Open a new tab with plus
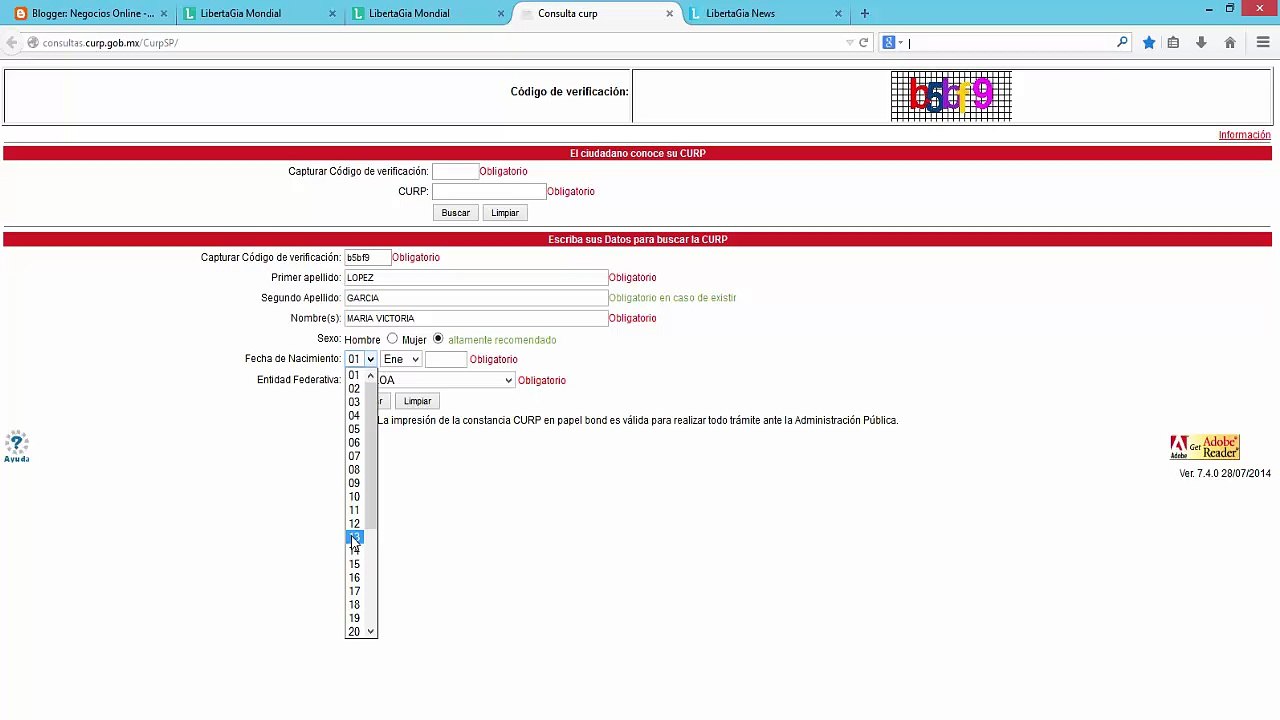The width and height of the screenshot is (1280, 720). point(864,13)
